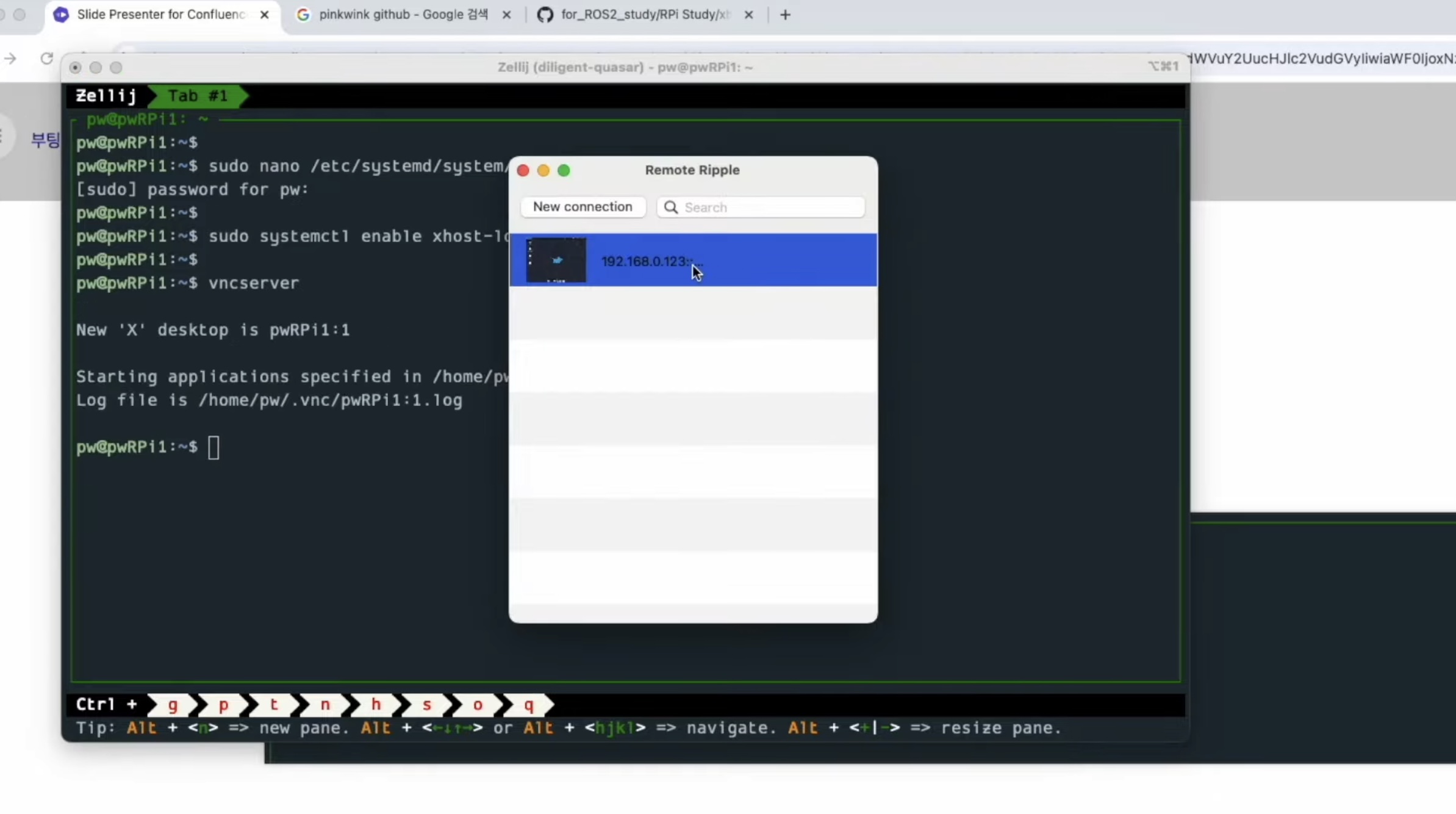1456x814 pixels.
Task: Click the Ctrl+q quit segment
Action: pyautogui.click(x=528, y=705)
